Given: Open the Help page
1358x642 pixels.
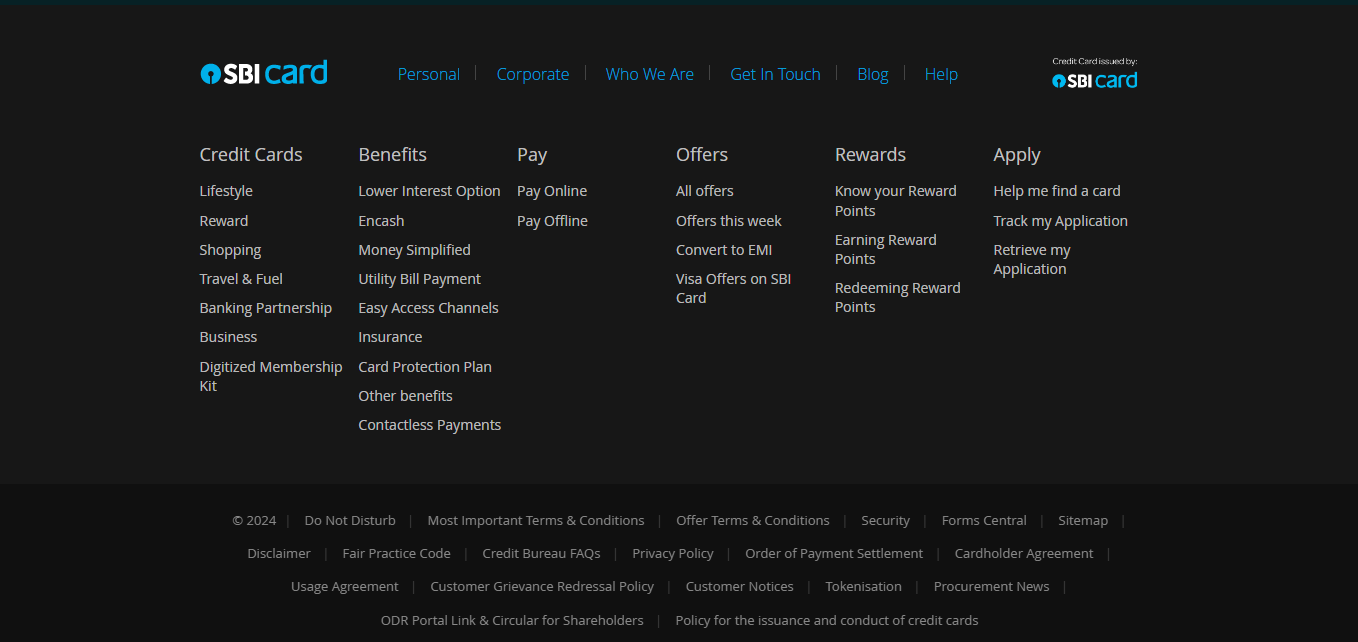Looking at the screenshot, I should coord(941,74).
